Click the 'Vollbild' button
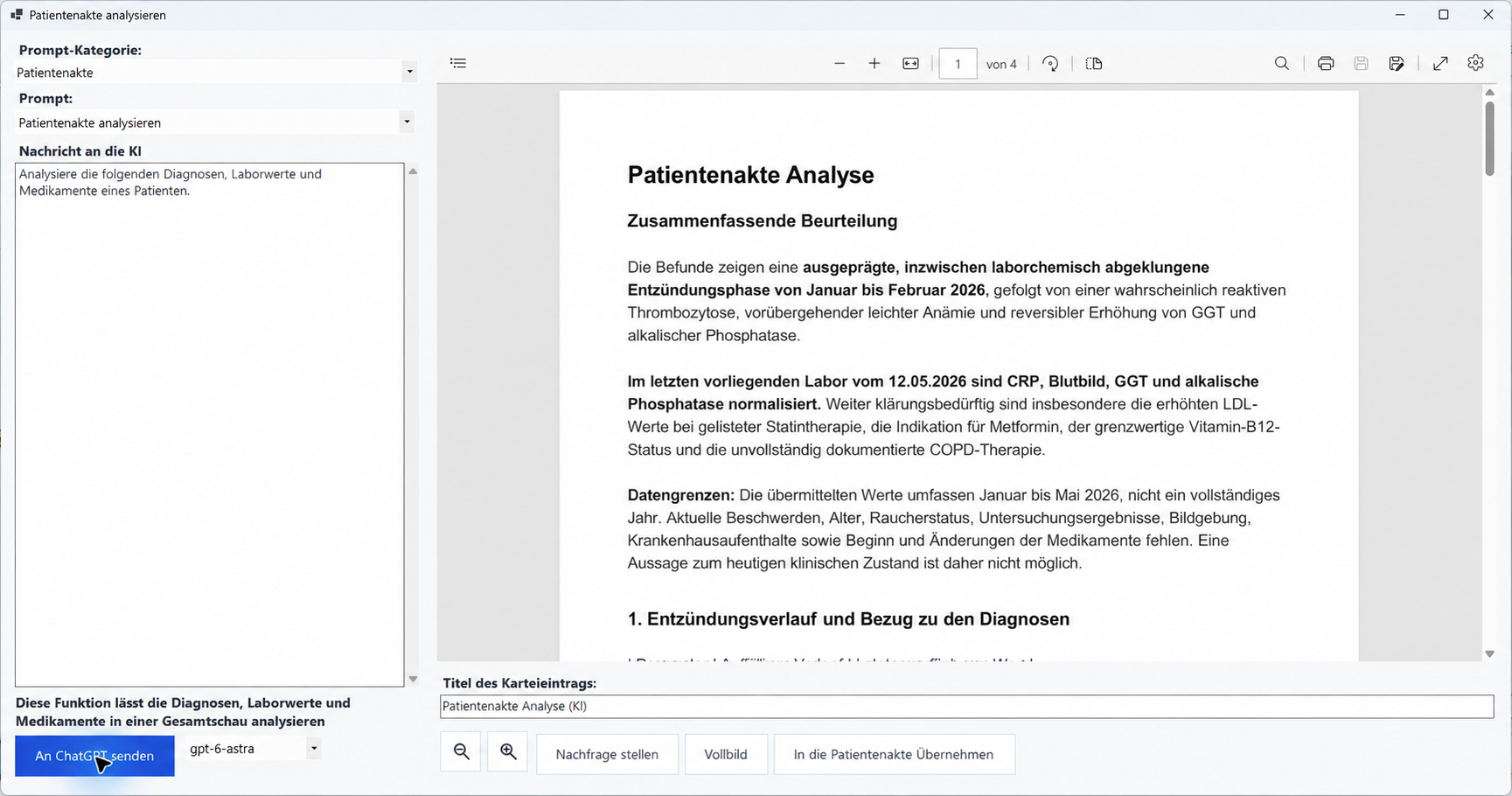 click(x=726, y=754)
